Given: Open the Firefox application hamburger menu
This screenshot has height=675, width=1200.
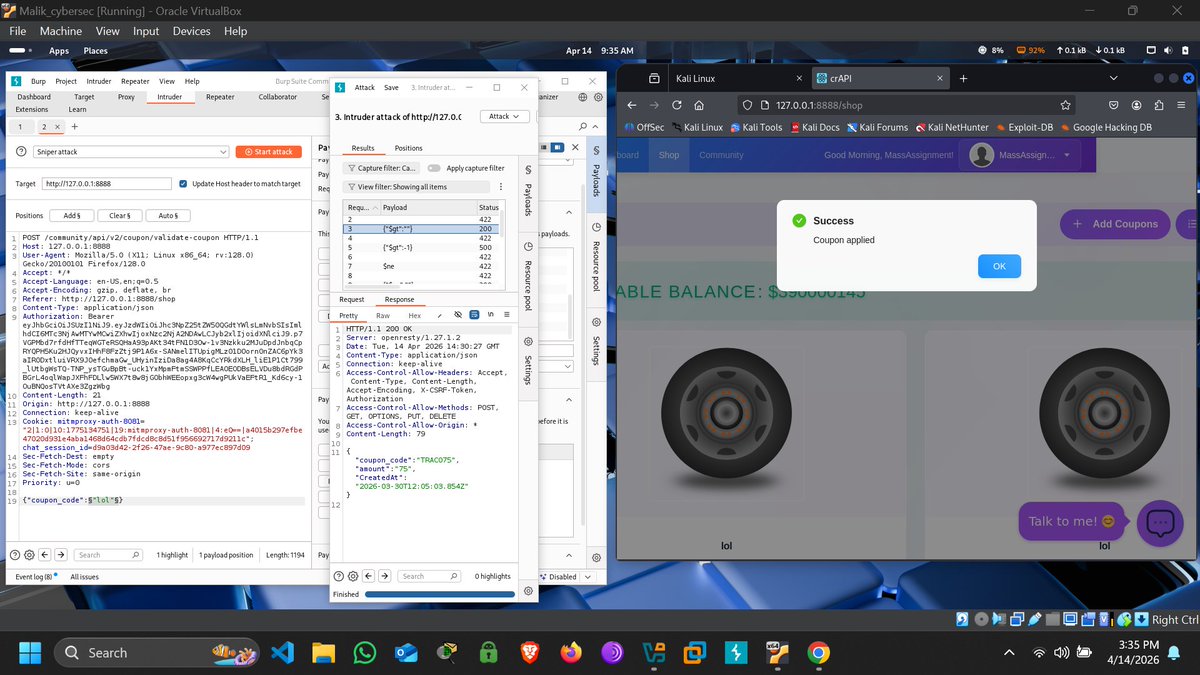Looking at the screenshot, I should tap(1181, 105).
